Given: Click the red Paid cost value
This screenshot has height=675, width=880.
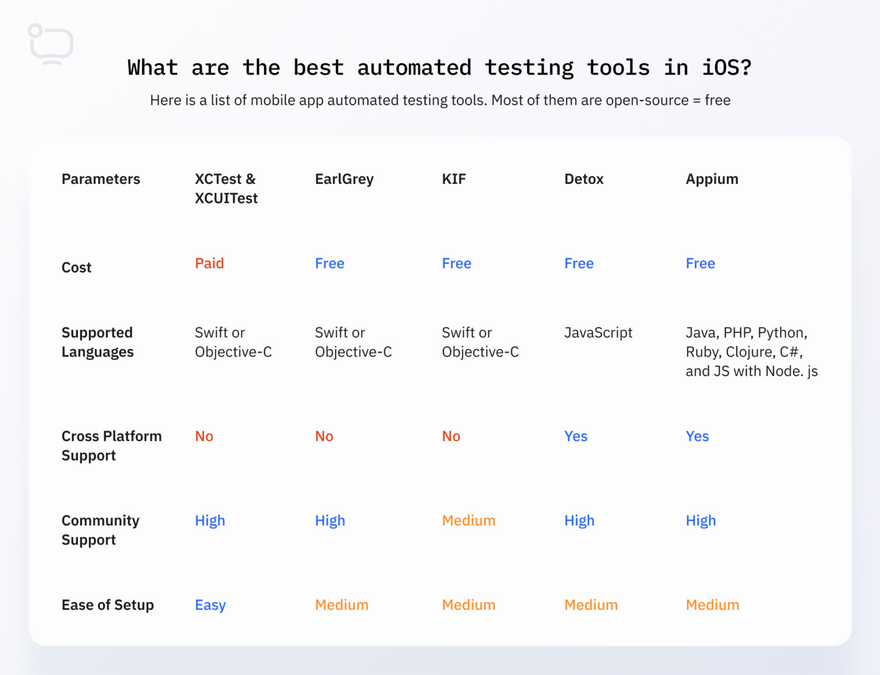Looking at the screenshot, I should 209,263.
